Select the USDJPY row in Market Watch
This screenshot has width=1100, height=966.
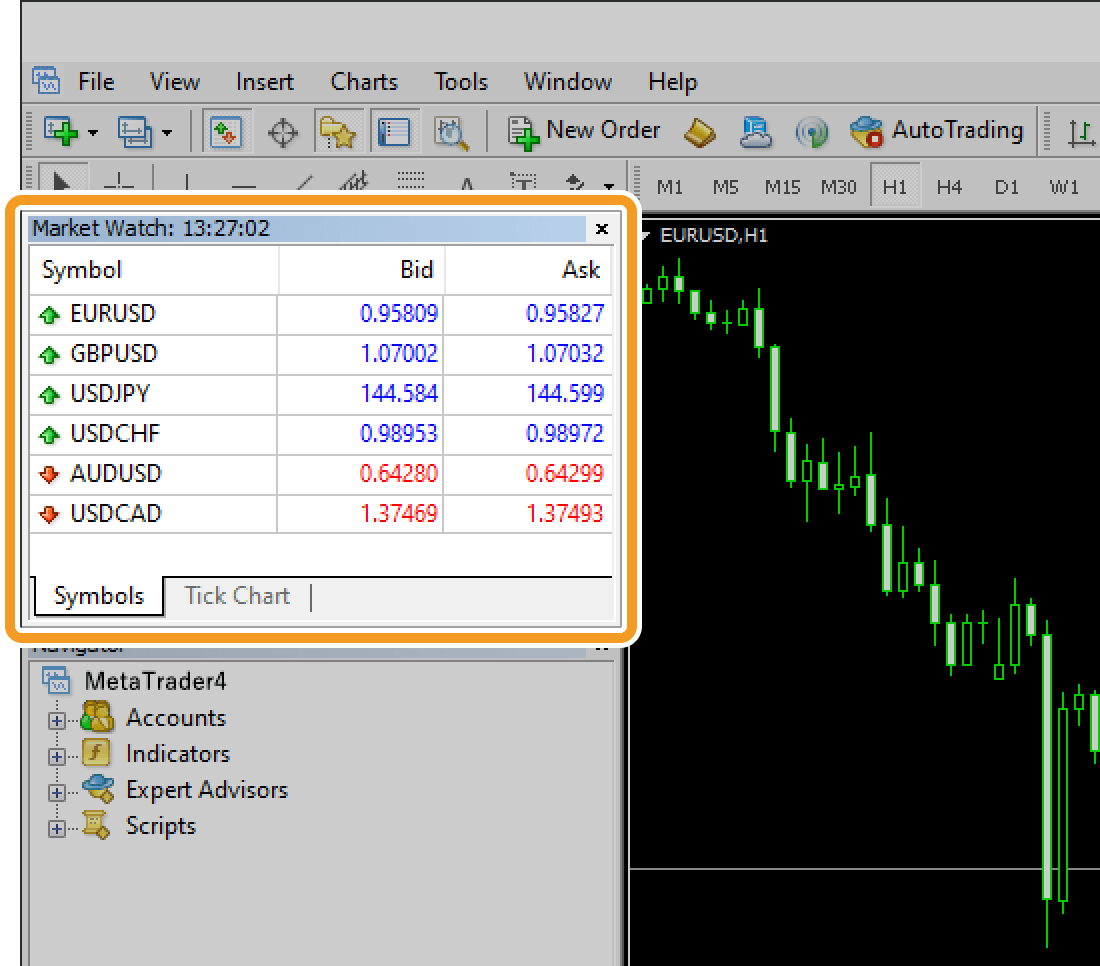click(x=110, y=394)
